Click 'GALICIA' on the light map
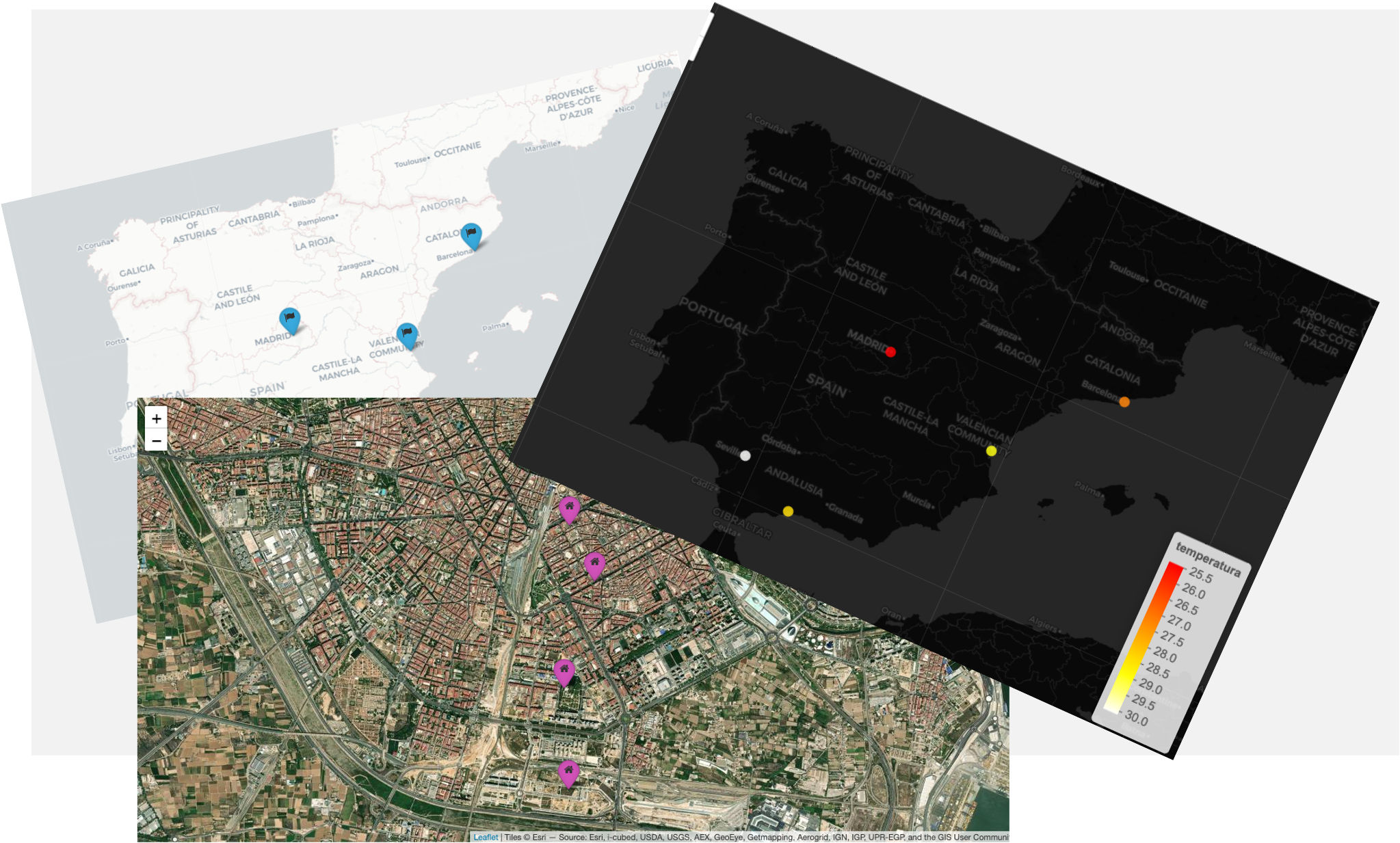The image size is (1400, 843). click(x=137, y=270)
